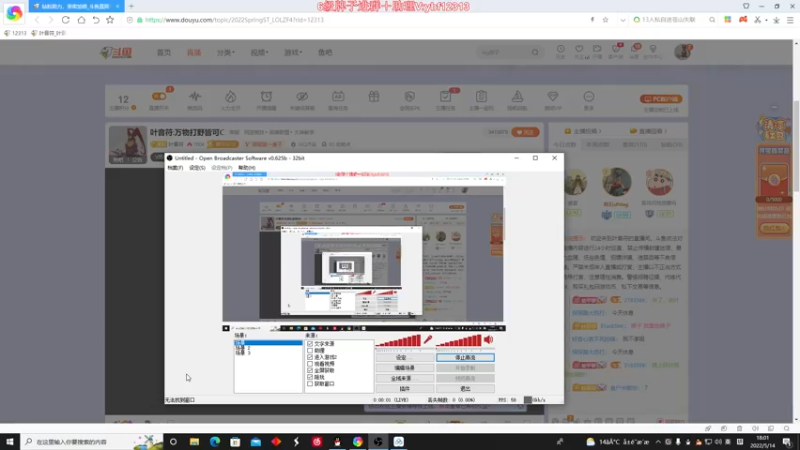Check the 获取窗口 source checkbox

310,384
